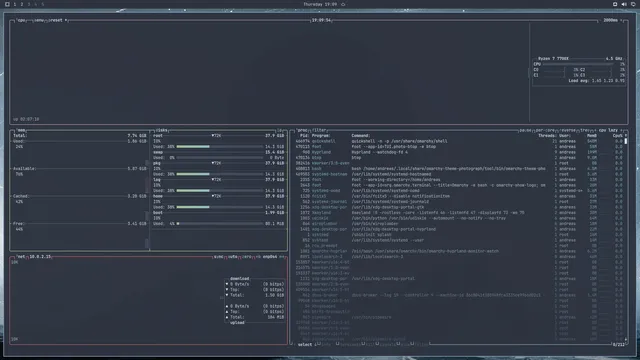Select the systemd-hostnamed process row
The height and width of the screenshot is (360, 640).
[x=459, y=174]
